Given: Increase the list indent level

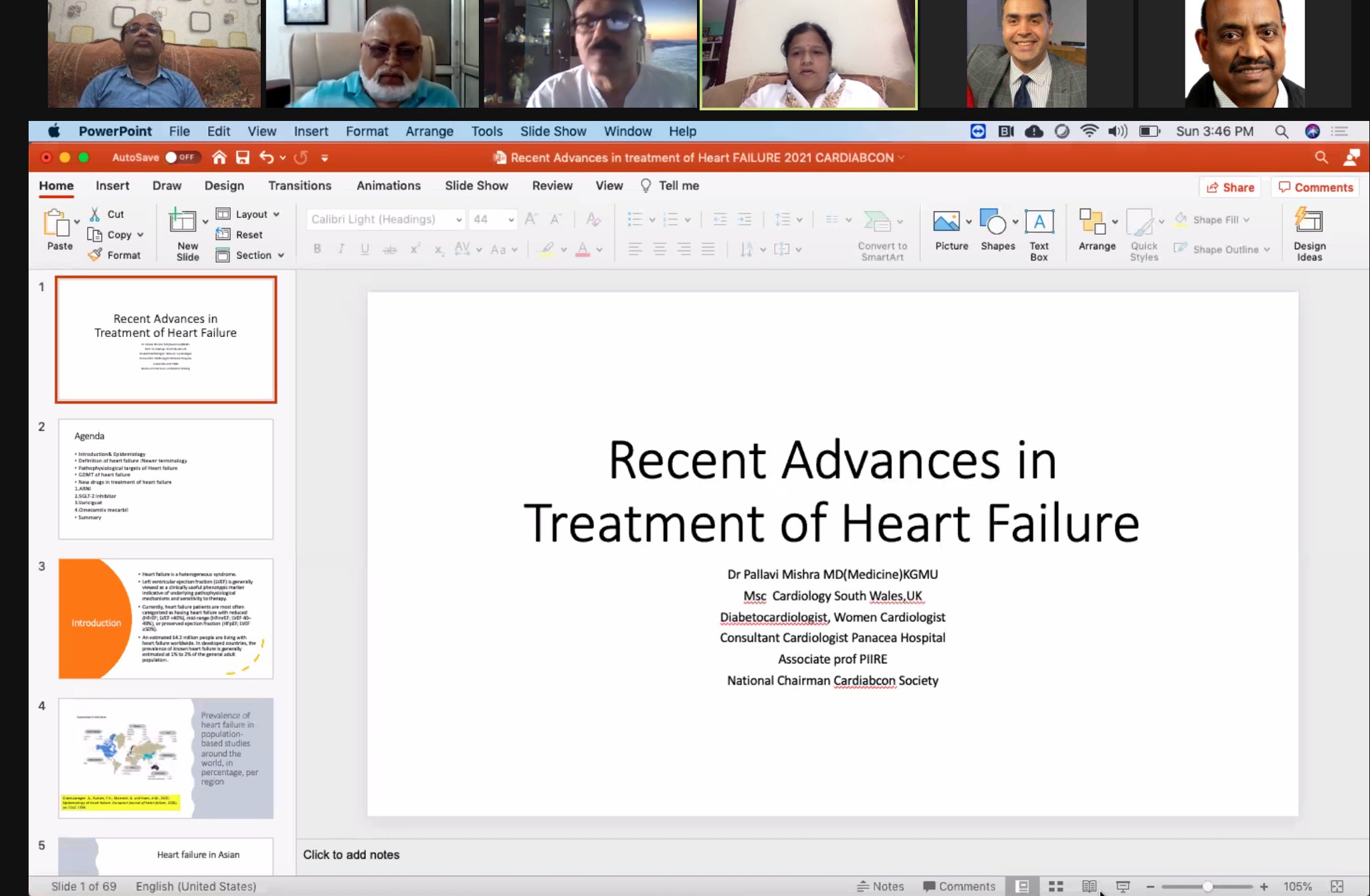Looking at the screenshot, I should point(744,219).
